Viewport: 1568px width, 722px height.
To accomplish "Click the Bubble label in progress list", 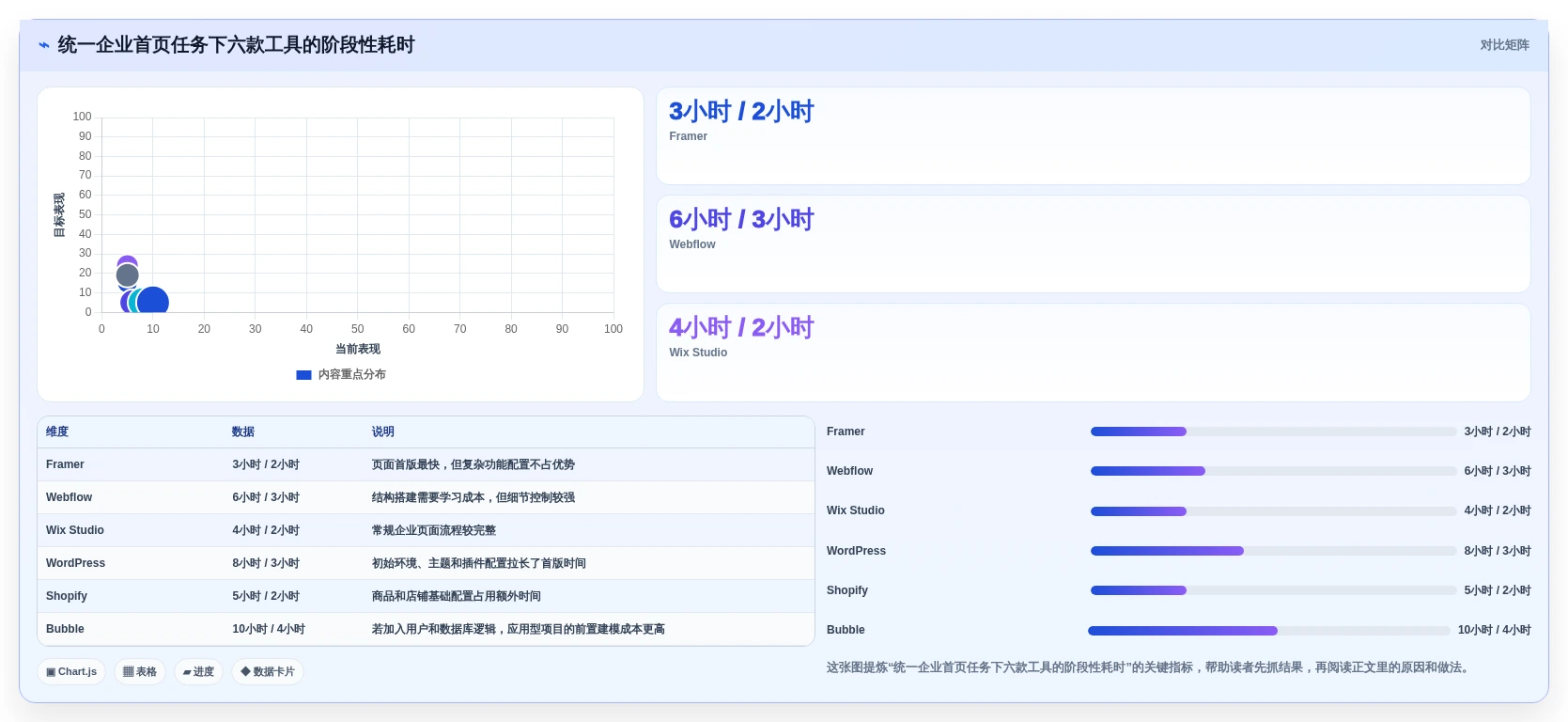I will (846, 630).
